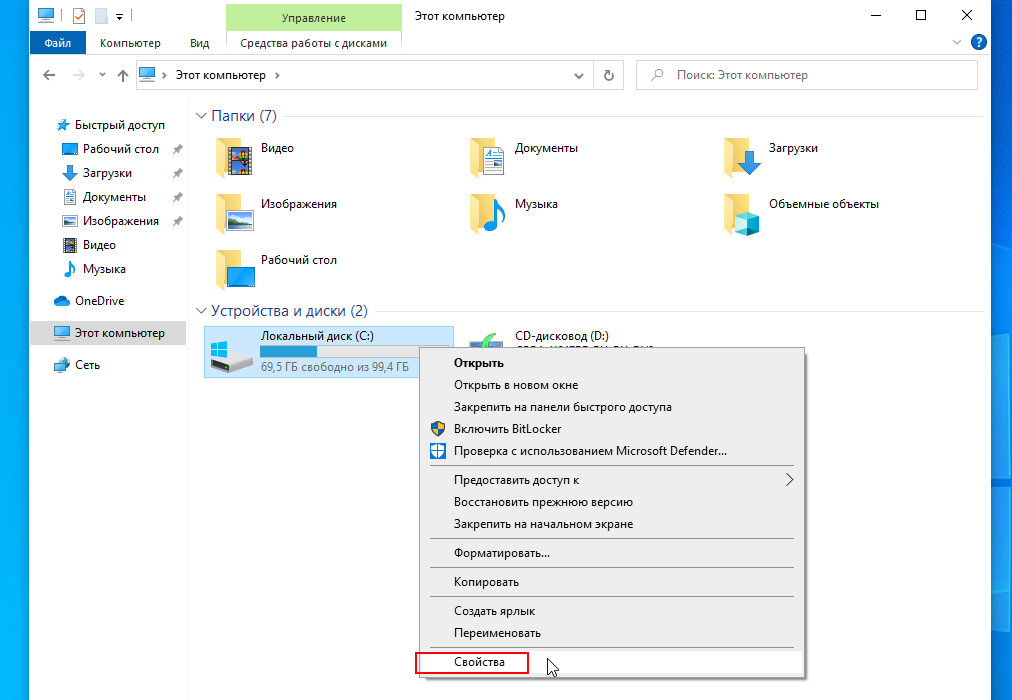Switch to the Вид ribbon tab

[x=199, y=43]
